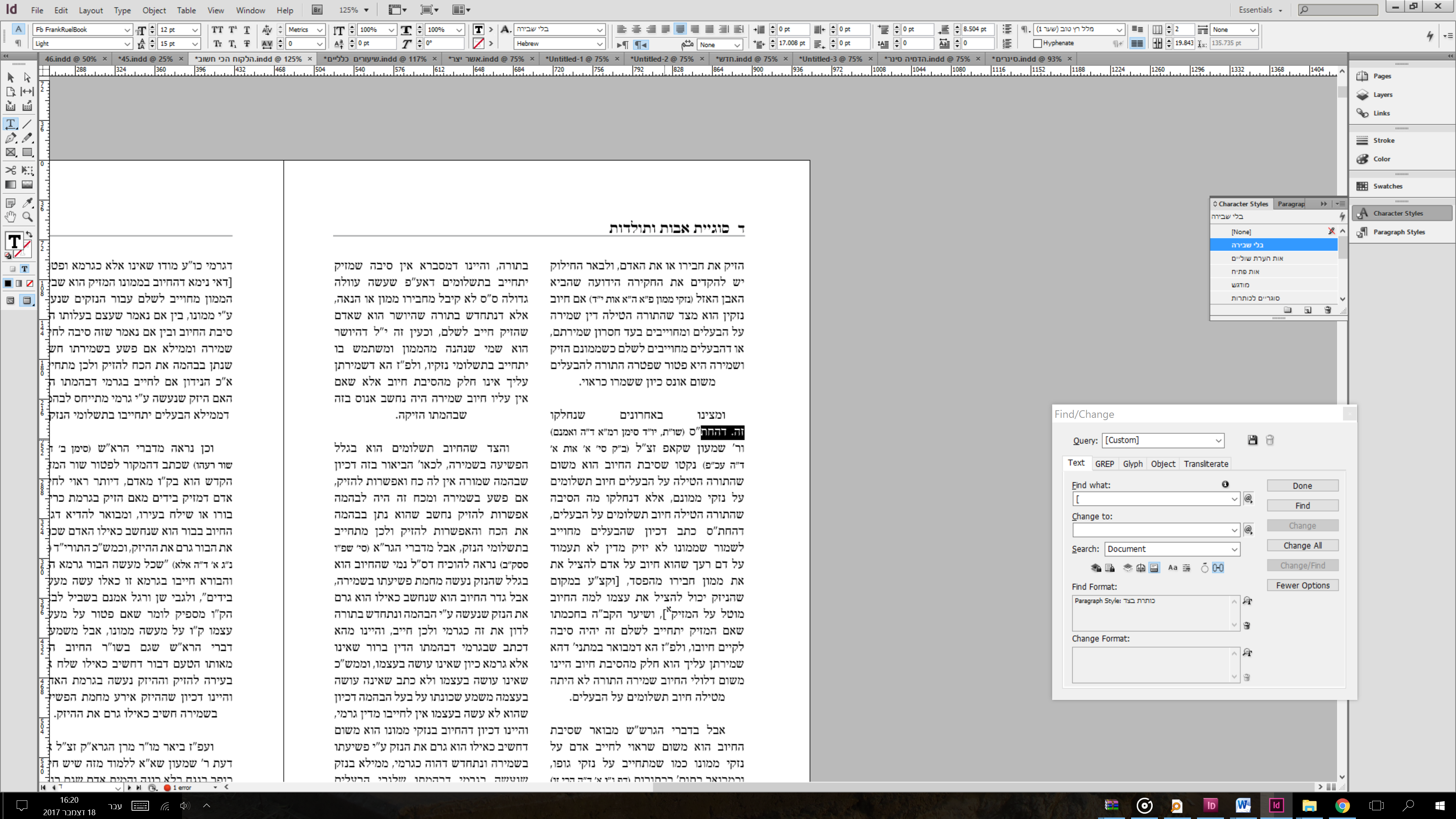Select the Free Transform tool
Viewport: 1456px width, 819px height.
[x=27, y=170]
